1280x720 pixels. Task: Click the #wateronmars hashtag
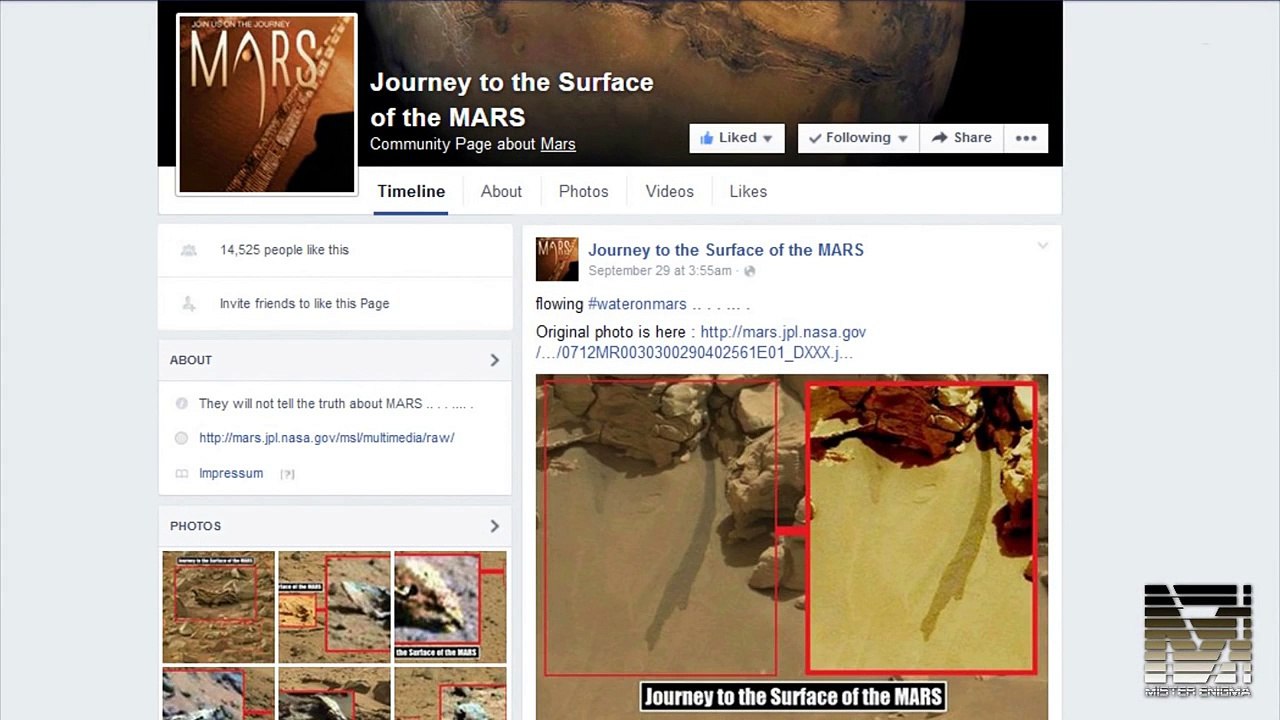637,304
